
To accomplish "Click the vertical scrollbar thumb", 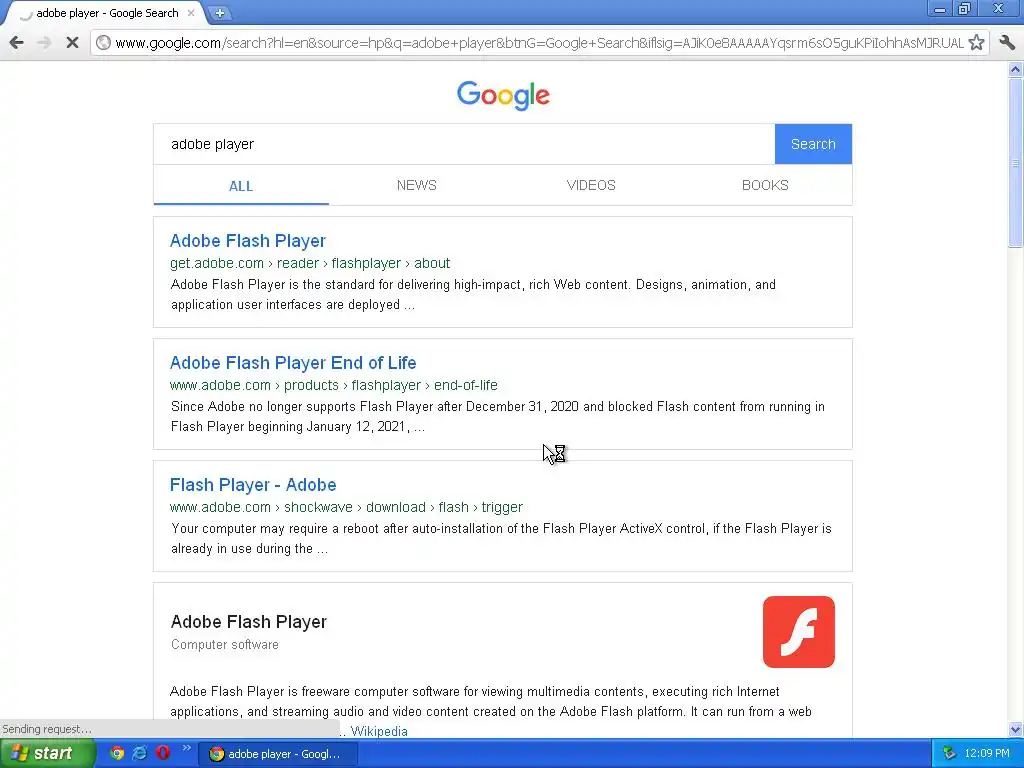I will tap(1016, 162).
